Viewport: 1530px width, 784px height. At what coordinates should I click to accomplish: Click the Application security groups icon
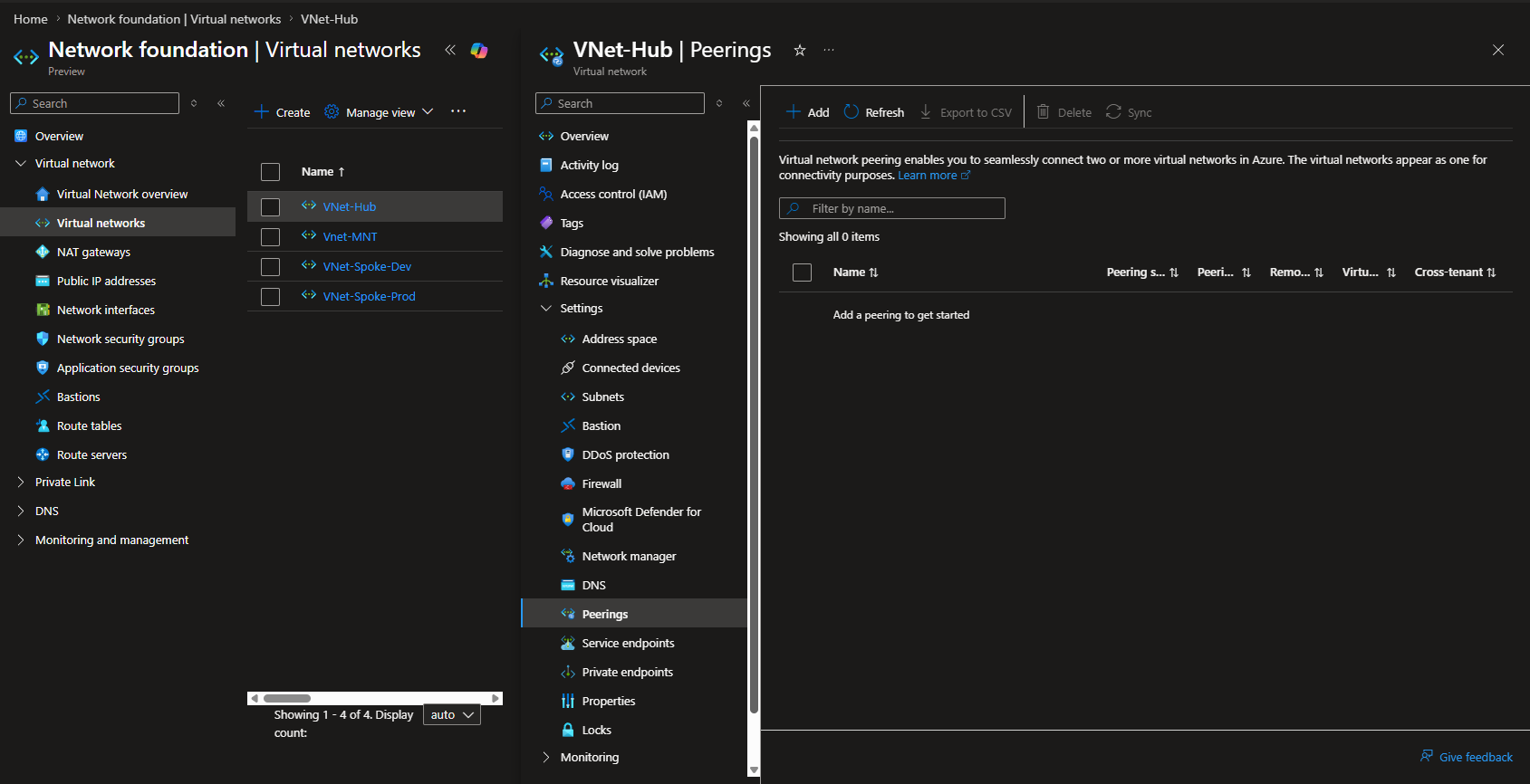[x=43, y=368]
